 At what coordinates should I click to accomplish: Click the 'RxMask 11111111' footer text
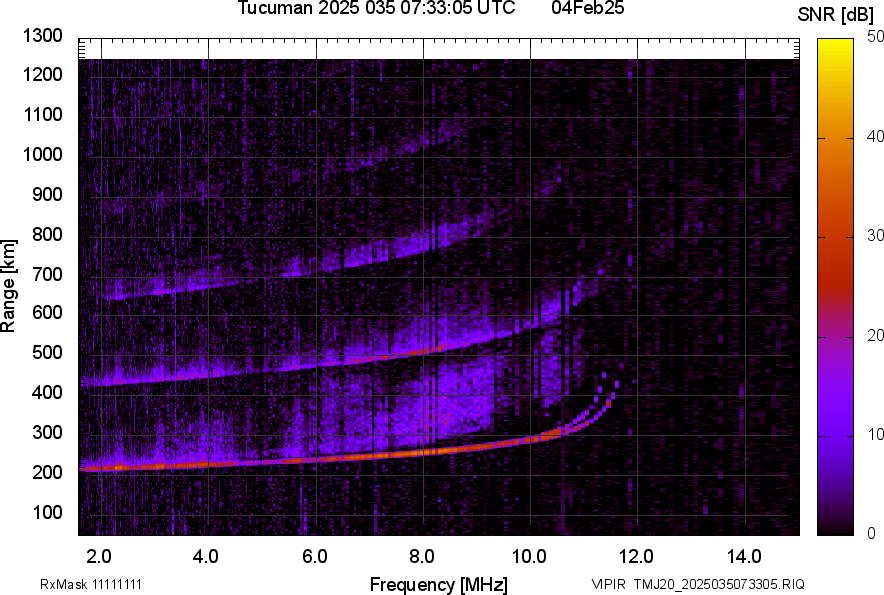point(91,584)
